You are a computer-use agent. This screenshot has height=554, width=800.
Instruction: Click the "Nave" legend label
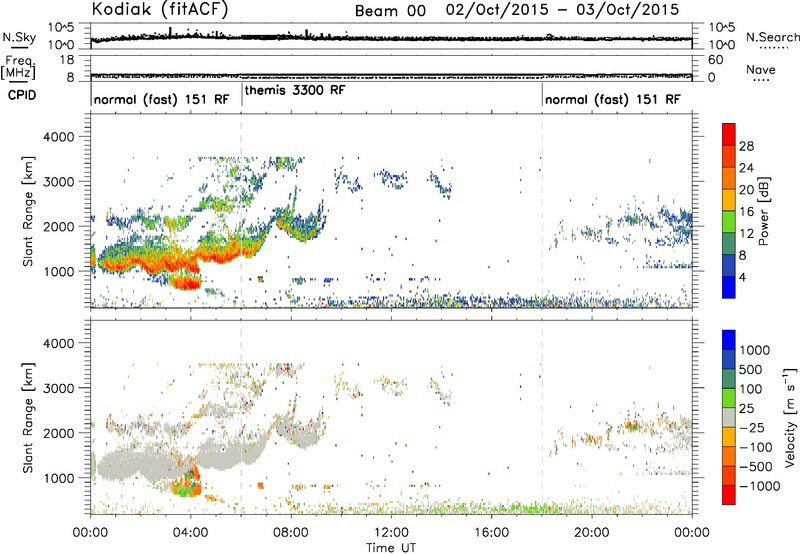(x=761, y=70)
